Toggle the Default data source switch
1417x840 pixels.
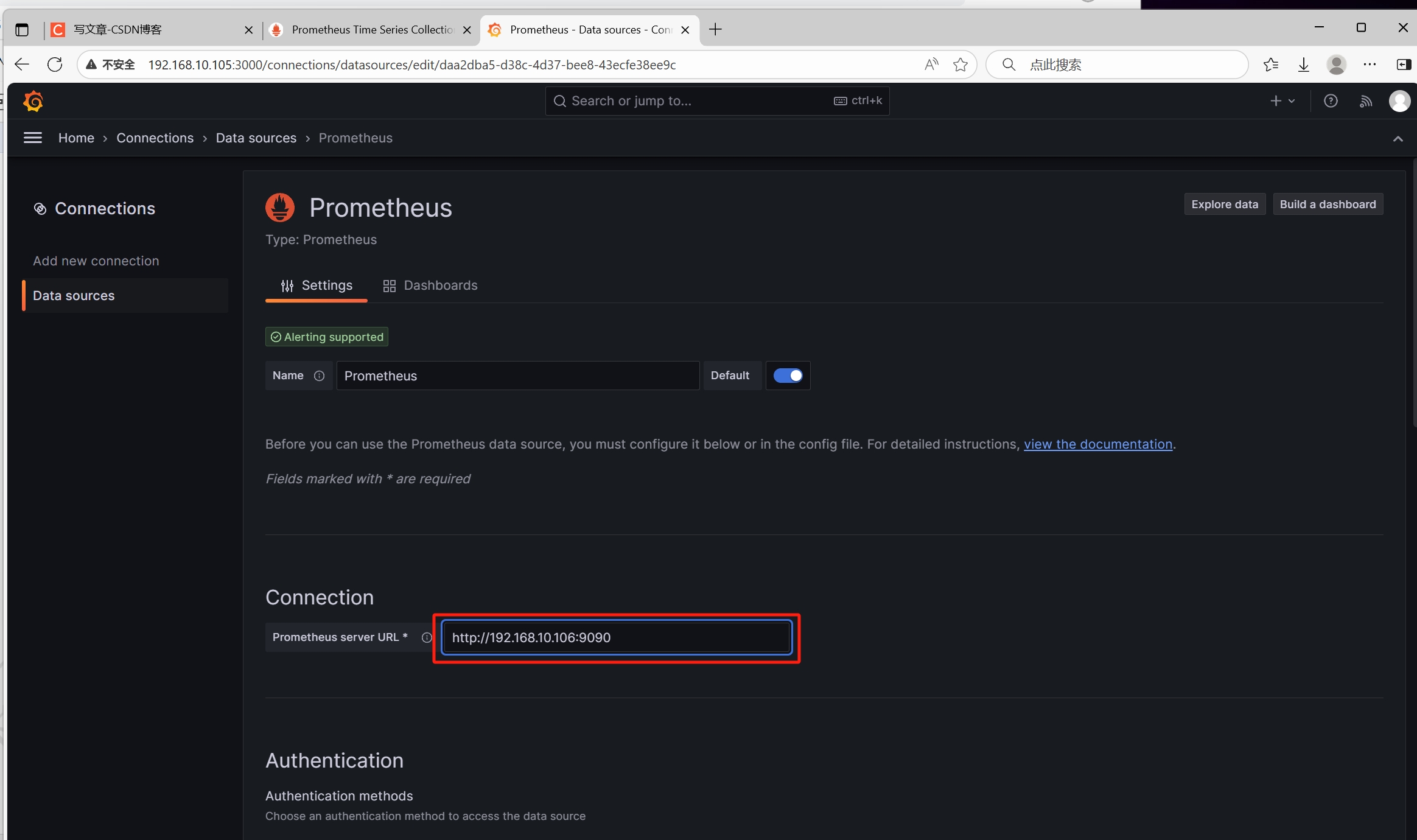coord(788,376)
